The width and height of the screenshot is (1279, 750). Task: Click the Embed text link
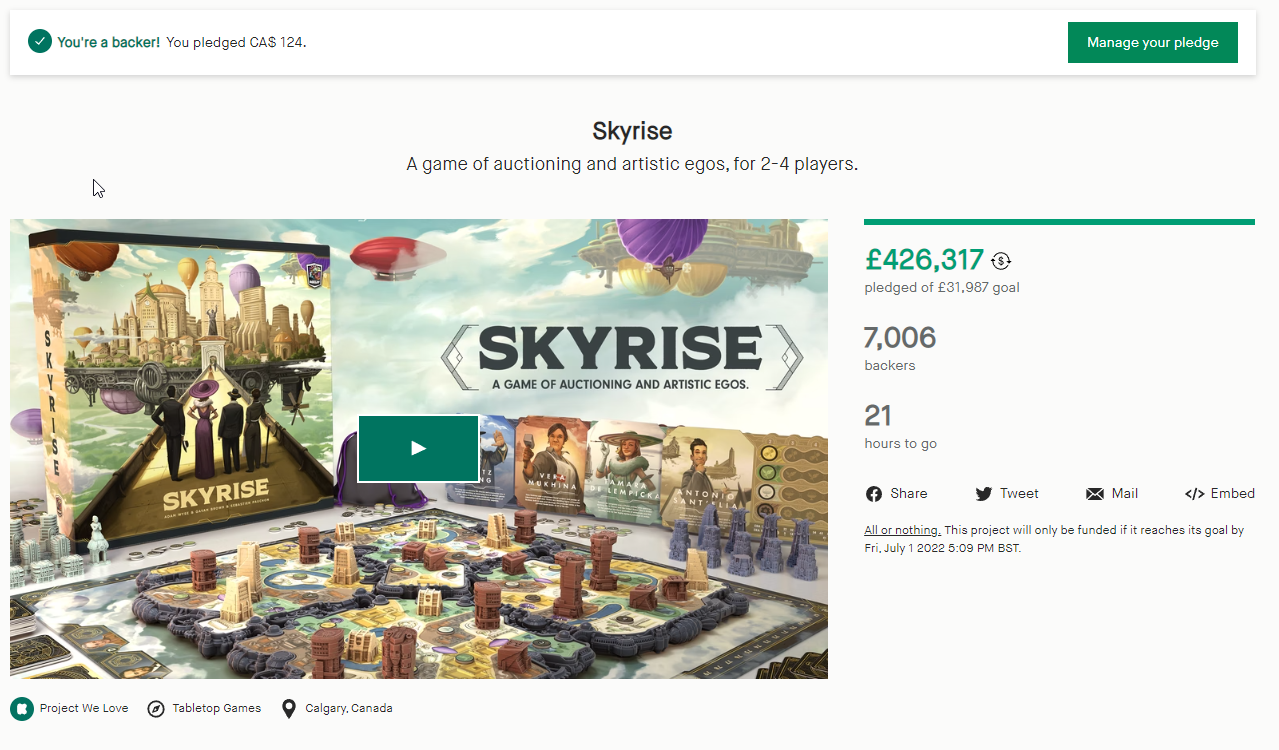(x=1233, y=494)
